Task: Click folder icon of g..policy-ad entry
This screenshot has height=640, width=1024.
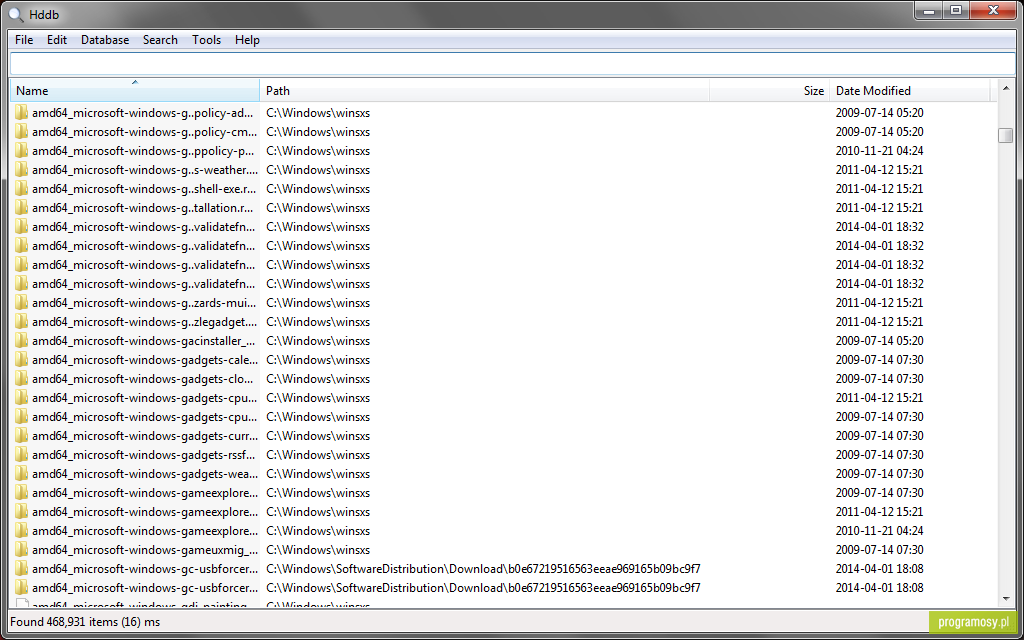Action: click(22, 113)
